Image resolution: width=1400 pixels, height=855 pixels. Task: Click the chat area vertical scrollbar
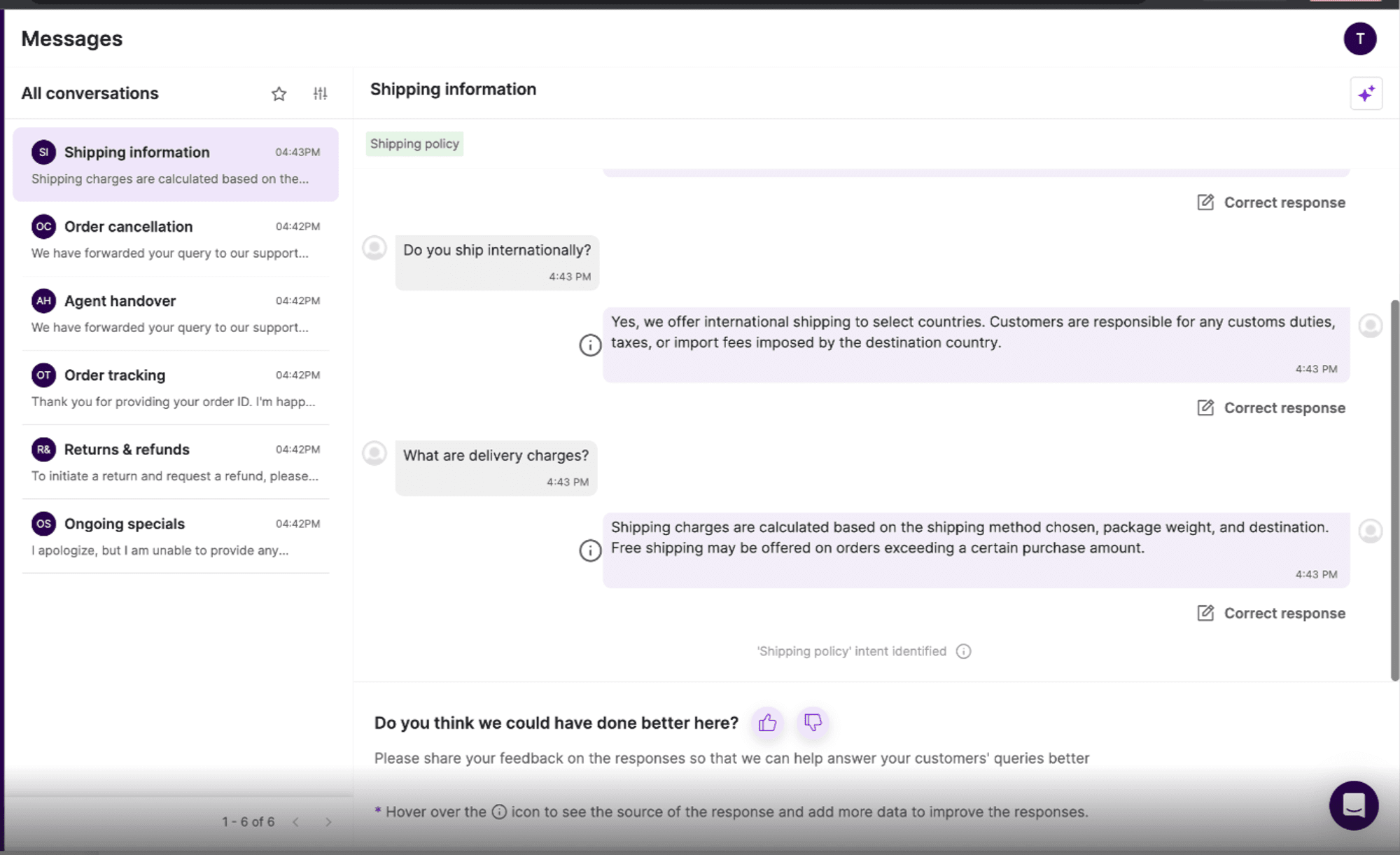[x=1394, y=490]
